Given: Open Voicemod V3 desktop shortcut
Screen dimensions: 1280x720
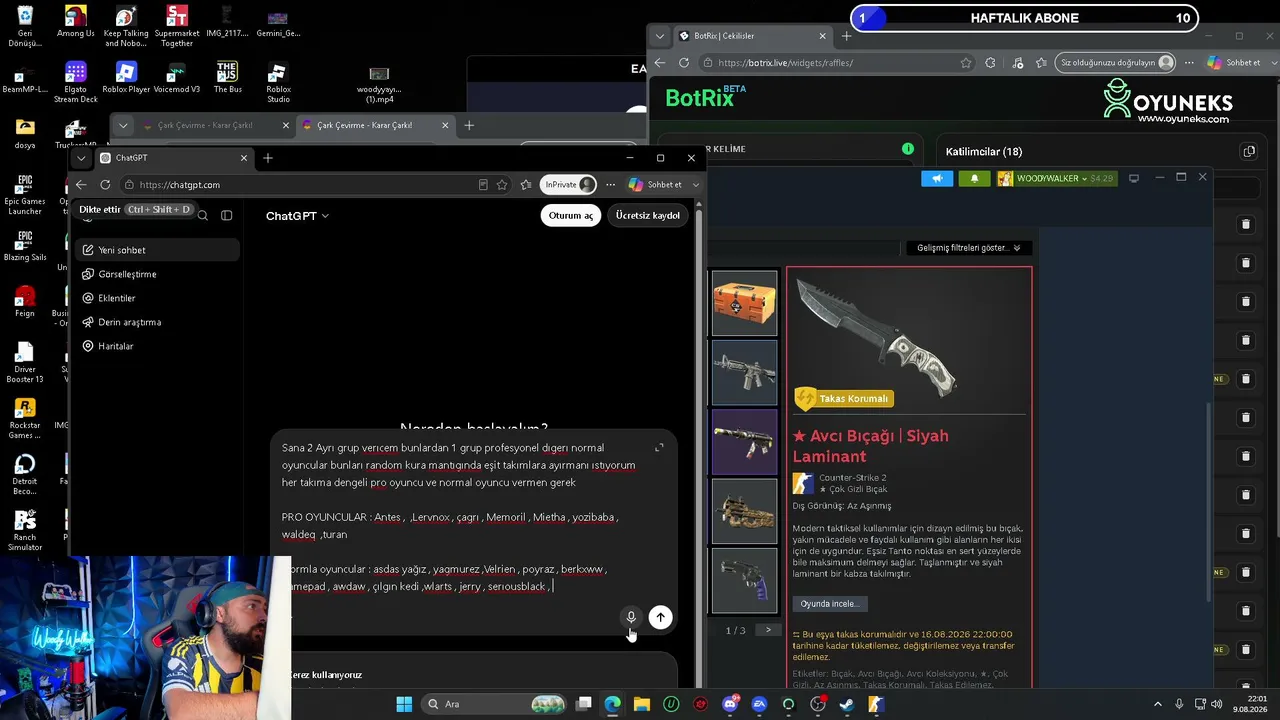Looking at the screenshot, I should click(177, 78).
